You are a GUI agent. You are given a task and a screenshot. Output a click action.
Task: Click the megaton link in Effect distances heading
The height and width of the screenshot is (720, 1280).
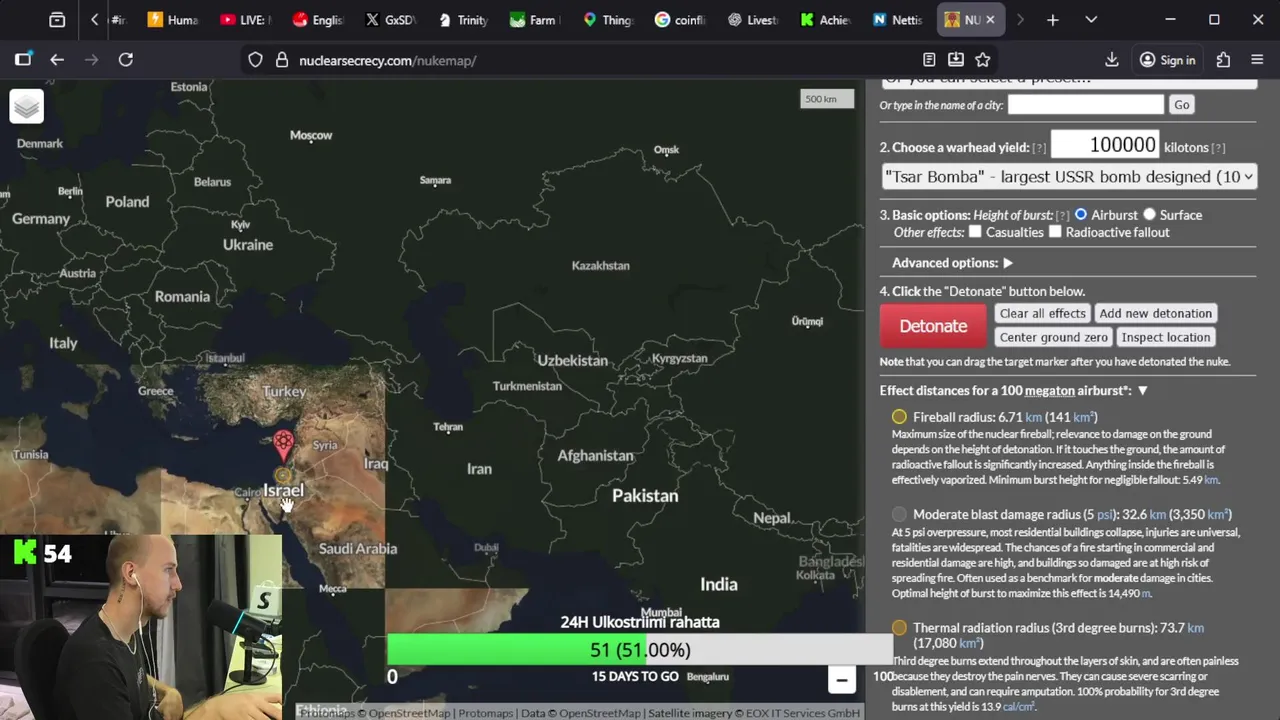pos(1049,391)
